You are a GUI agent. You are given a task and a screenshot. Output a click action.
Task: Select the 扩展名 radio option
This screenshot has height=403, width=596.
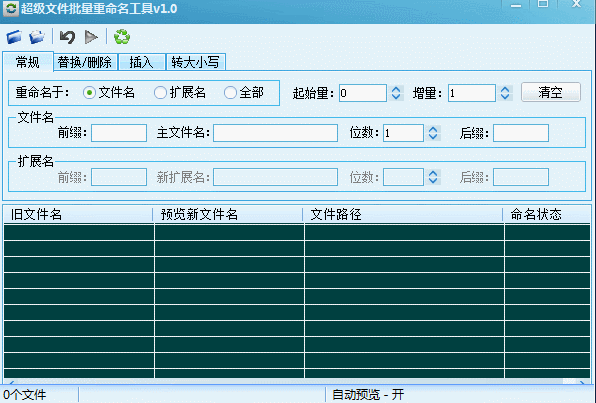(x=160, y=93)
